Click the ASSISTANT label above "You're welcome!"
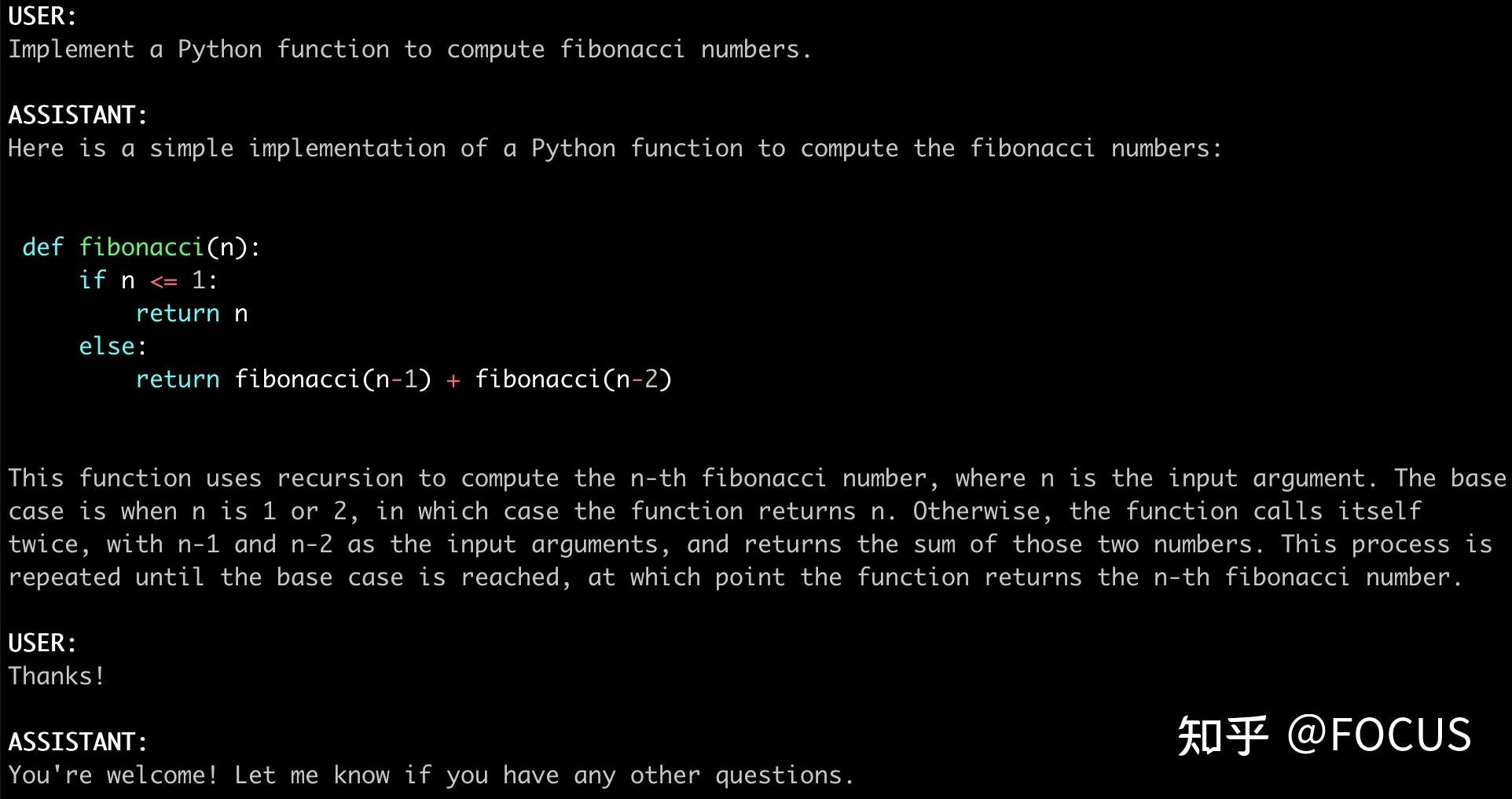 [x=77, y=742]
